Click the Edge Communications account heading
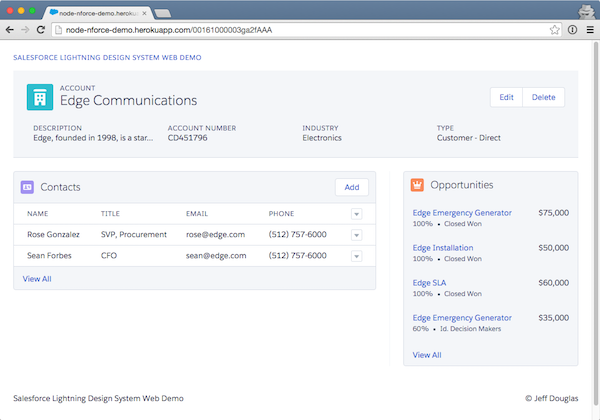600x420 pixels. coord(128,100)
